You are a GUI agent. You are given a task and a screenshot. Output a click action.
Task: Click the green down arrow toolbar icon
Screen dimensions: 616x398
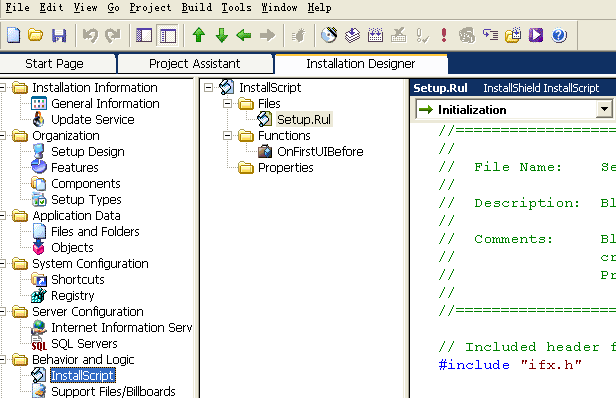coord(222,35)
